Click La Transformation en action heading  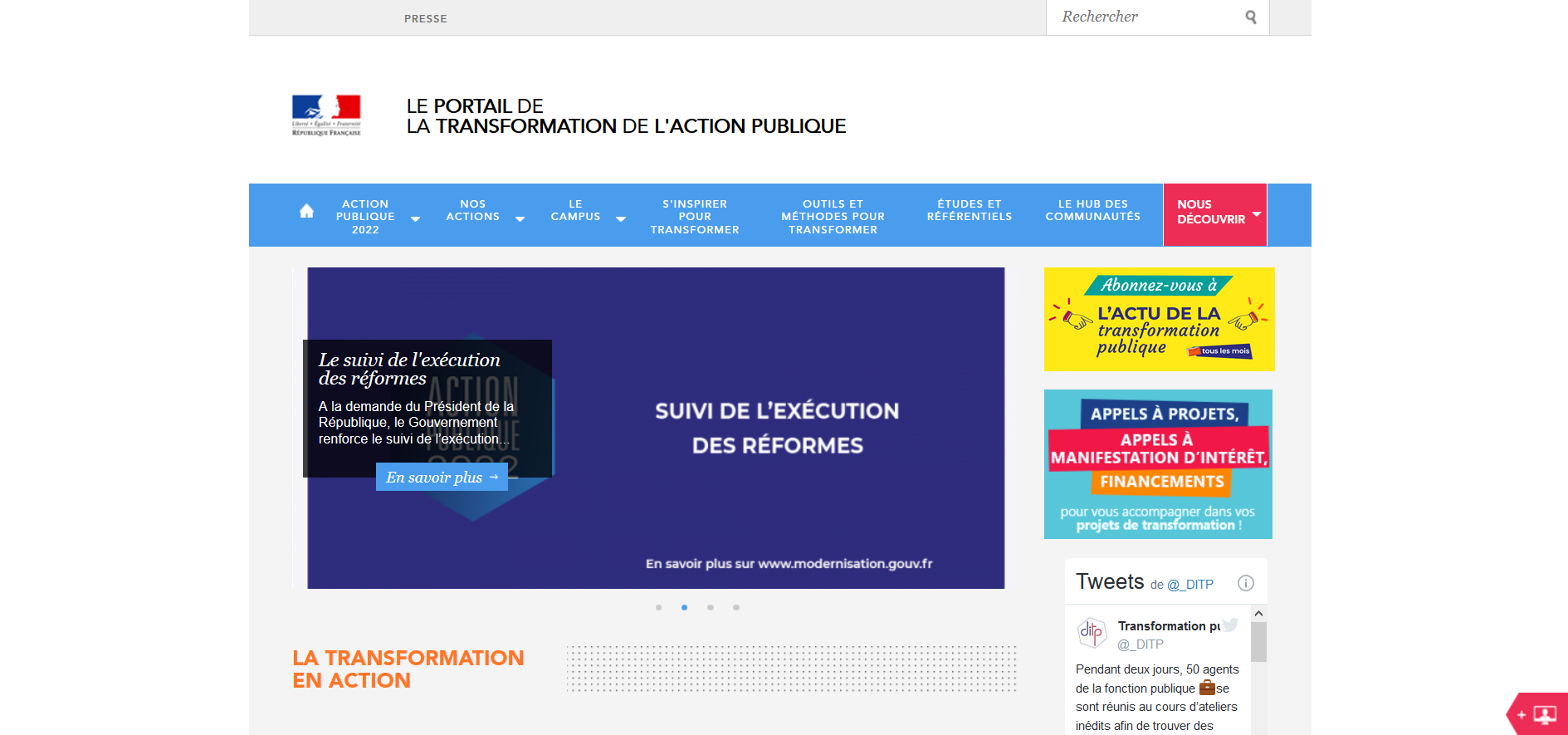coord(408,669)
